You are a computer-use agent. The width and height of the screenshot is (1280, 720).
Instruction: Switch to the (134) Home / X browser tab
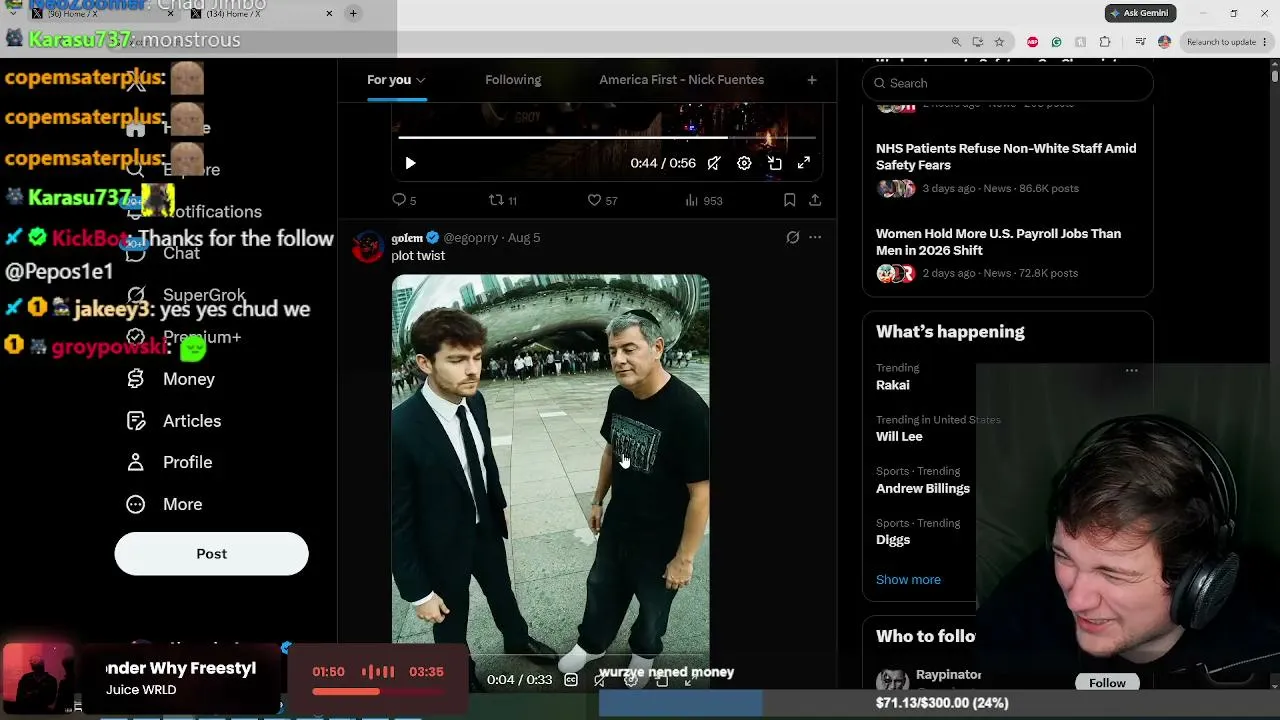(262, 14)
